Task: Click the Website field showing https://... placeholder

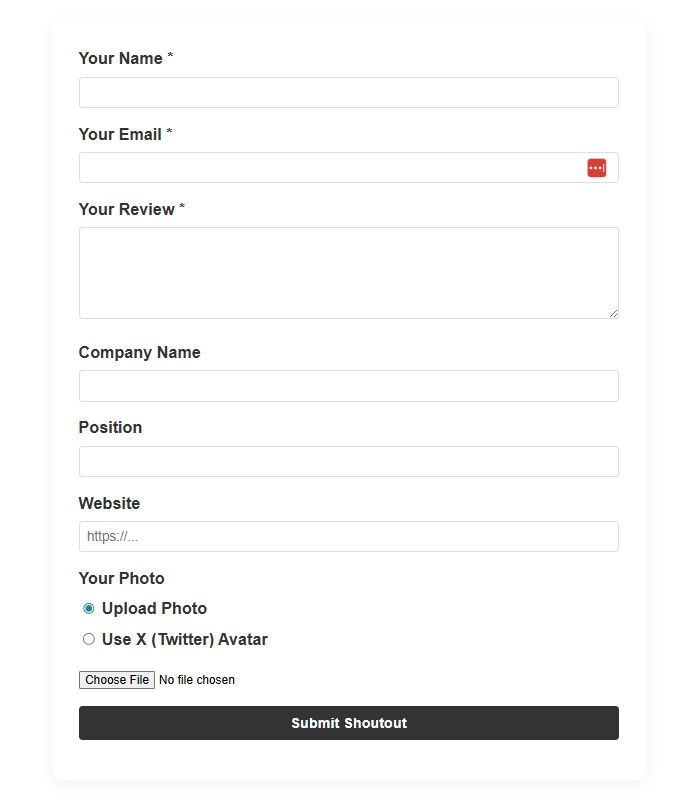Action: tap(348, 536)
